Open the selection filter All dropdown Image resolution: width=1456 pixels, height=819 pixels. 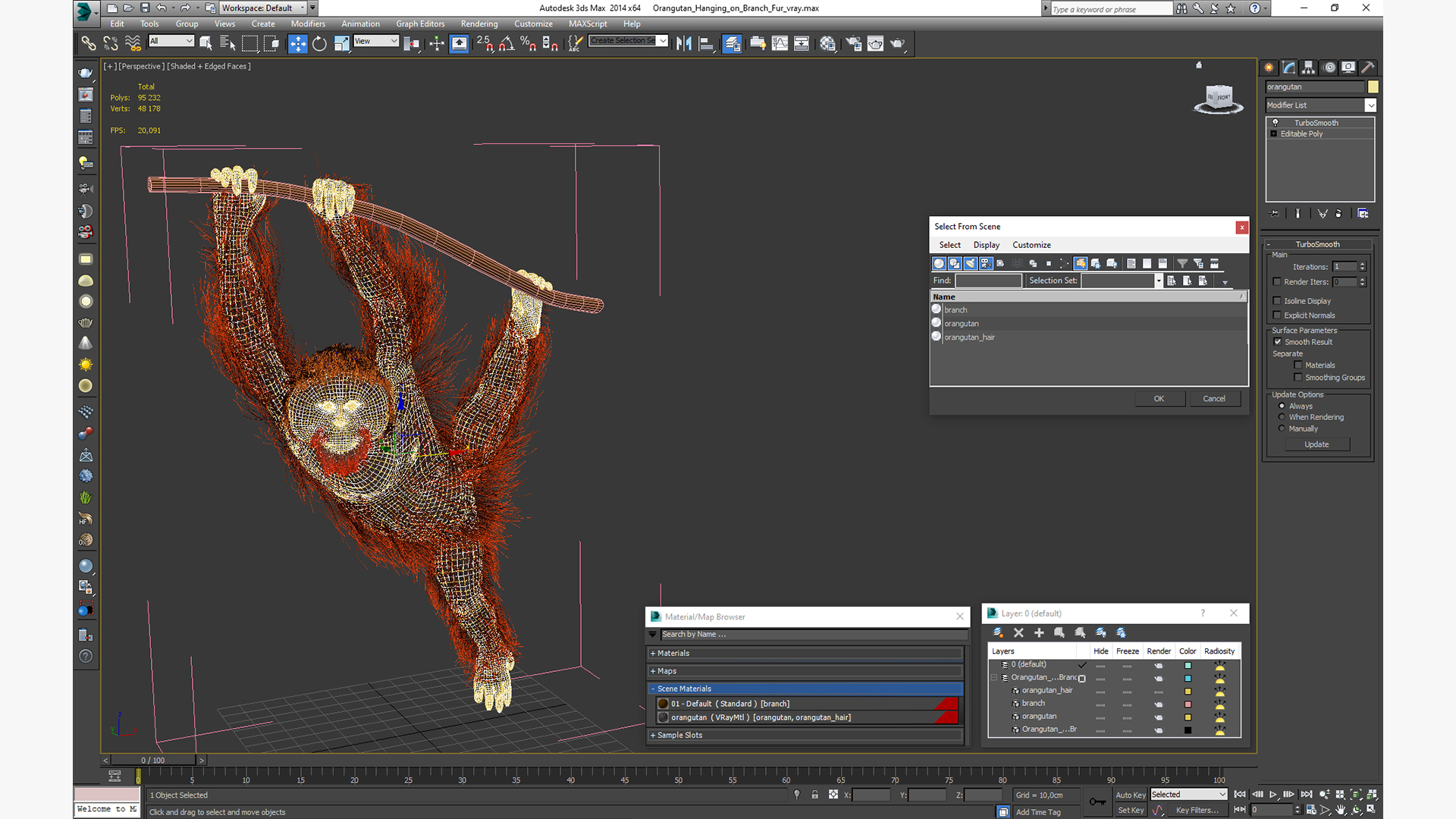tap(171, 41)
